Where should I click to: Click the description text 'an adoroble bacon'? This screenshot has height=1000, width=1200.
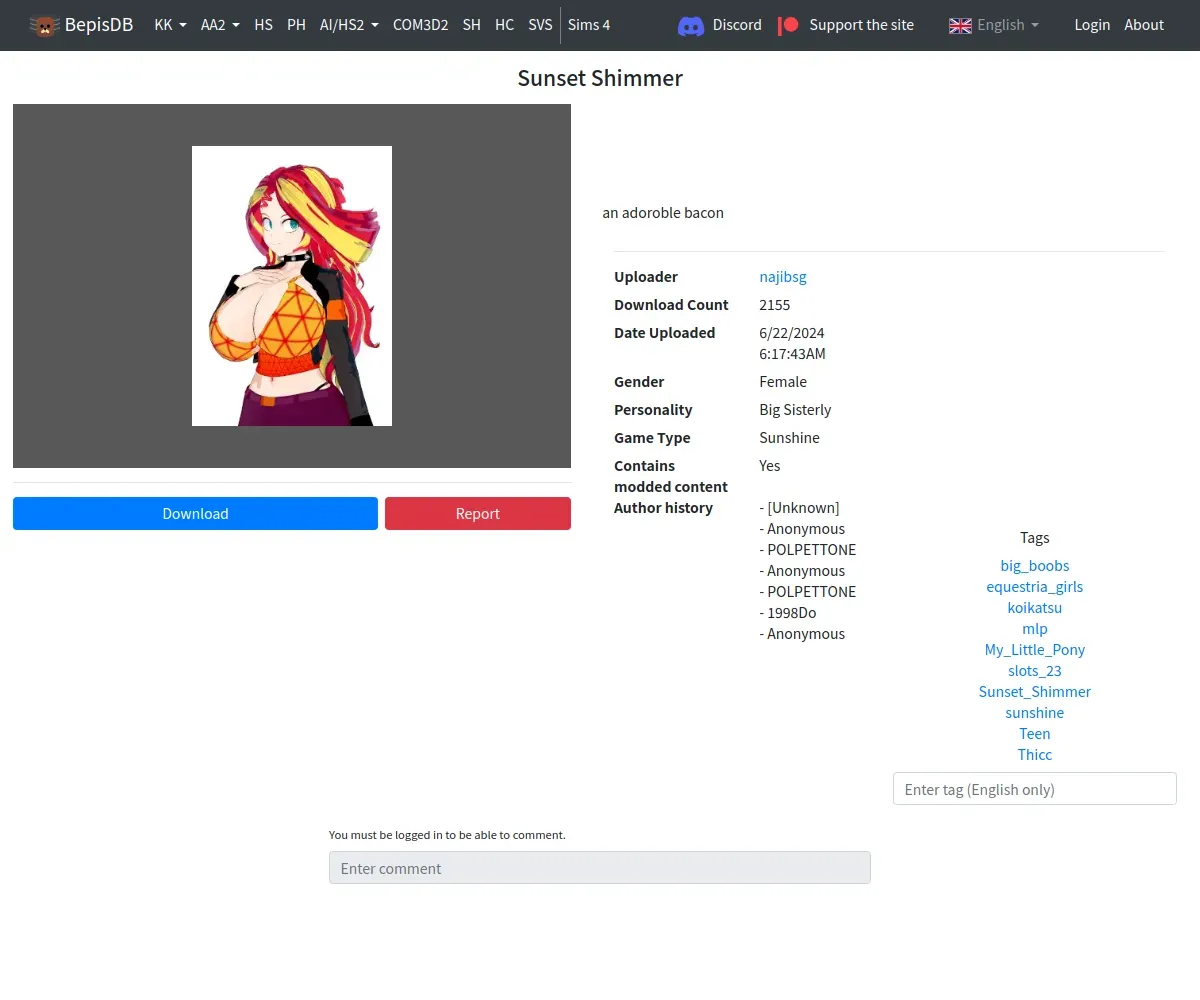pyautogui.click(x=663, y=213)
